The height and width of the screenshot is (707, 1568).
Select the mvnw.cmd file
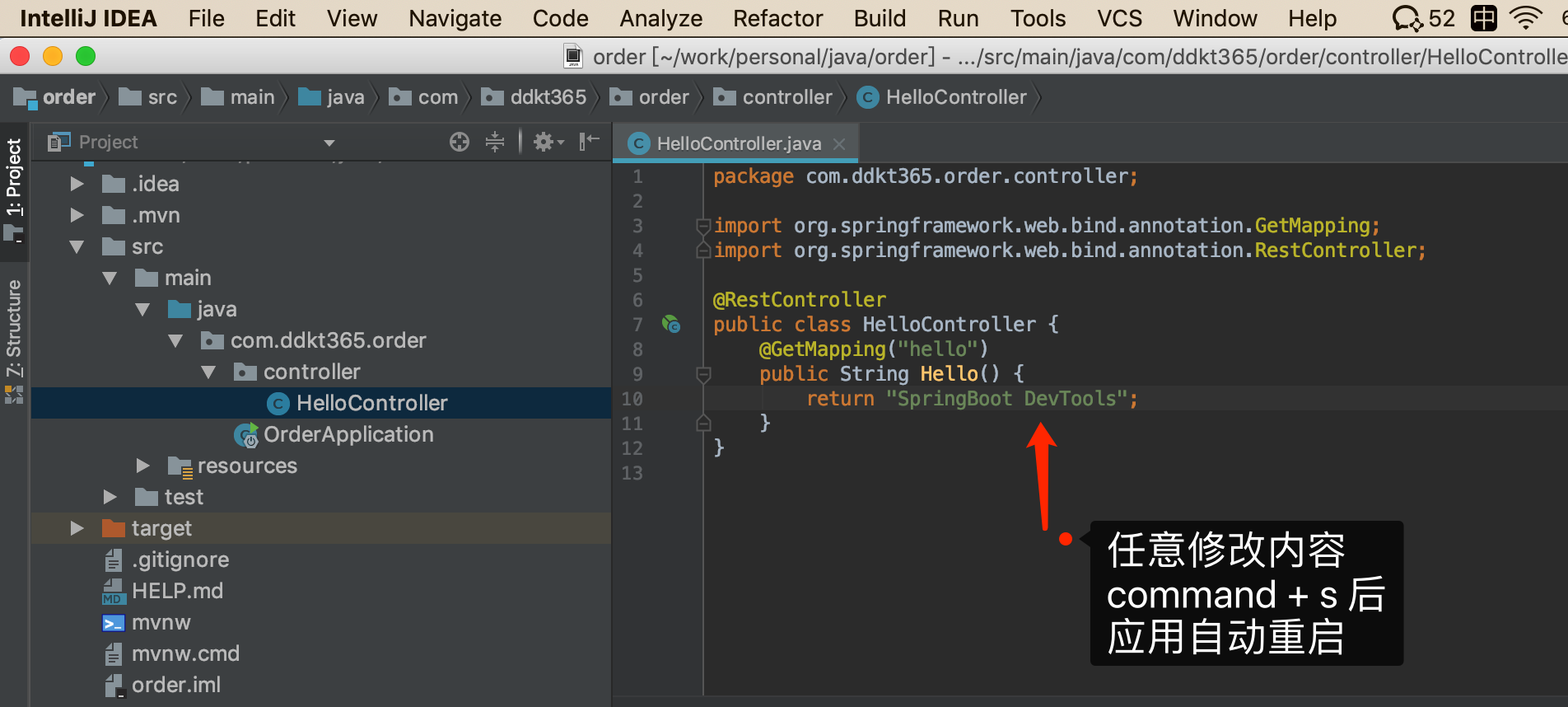pyautogui.click(x=185, y=653)
